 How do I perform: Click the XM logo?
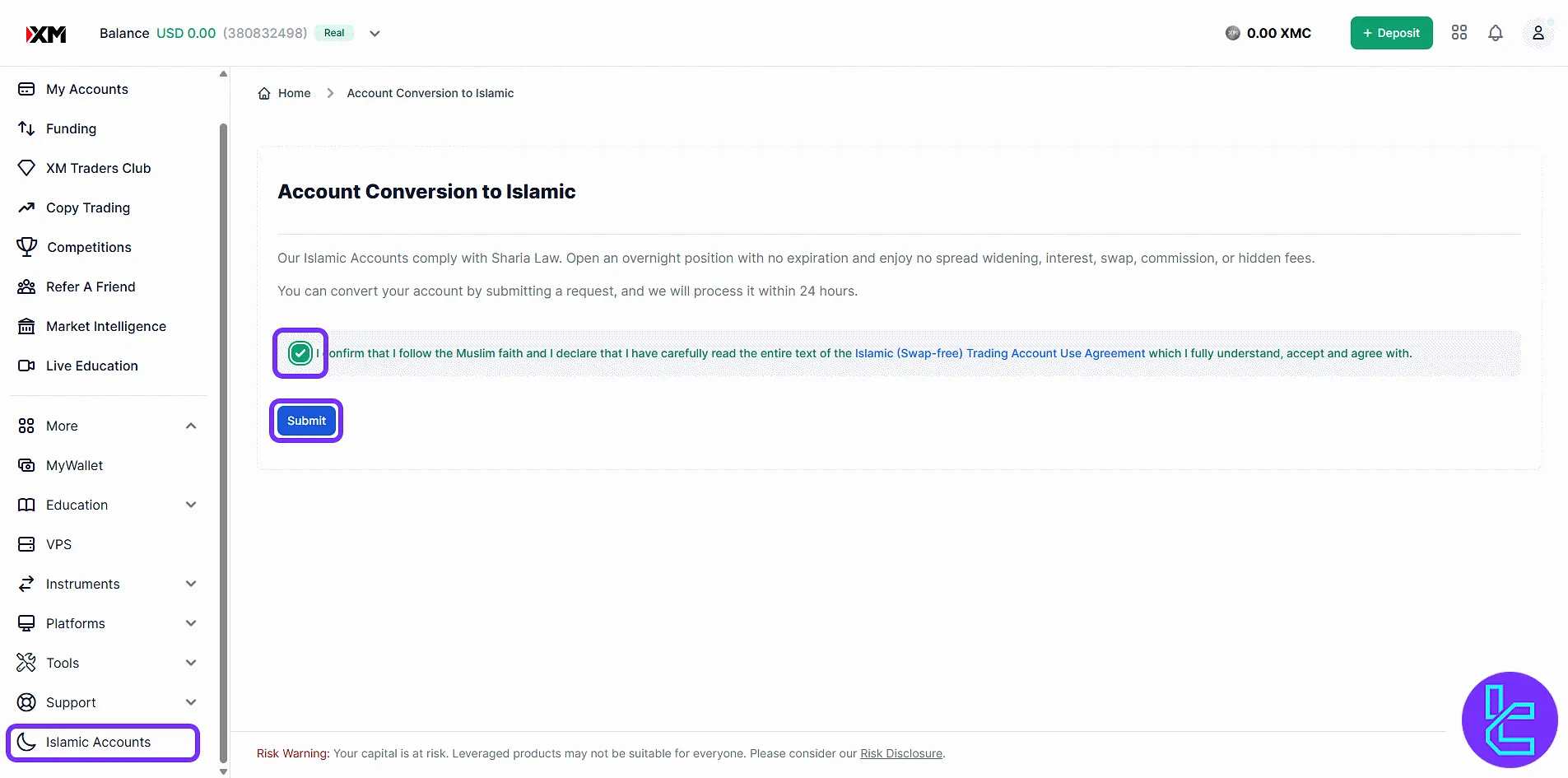46,34
